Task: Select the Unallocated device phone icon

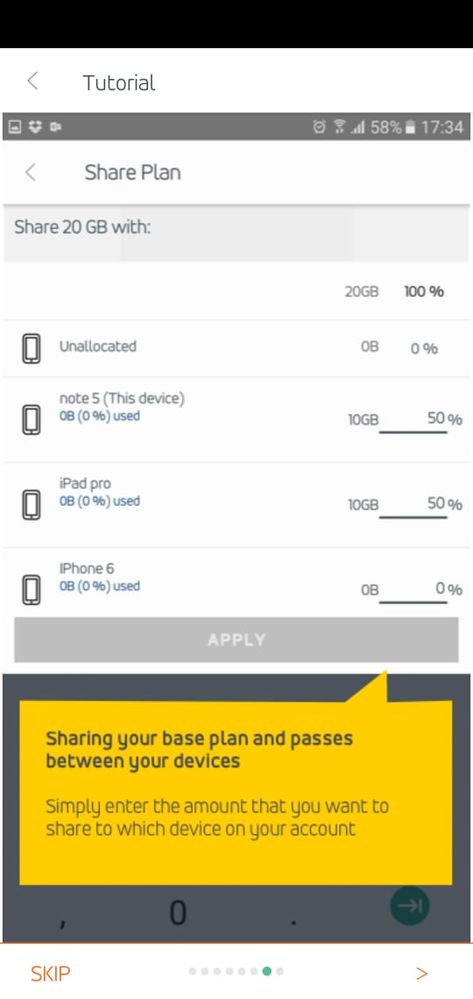Action: coord(31,349)
